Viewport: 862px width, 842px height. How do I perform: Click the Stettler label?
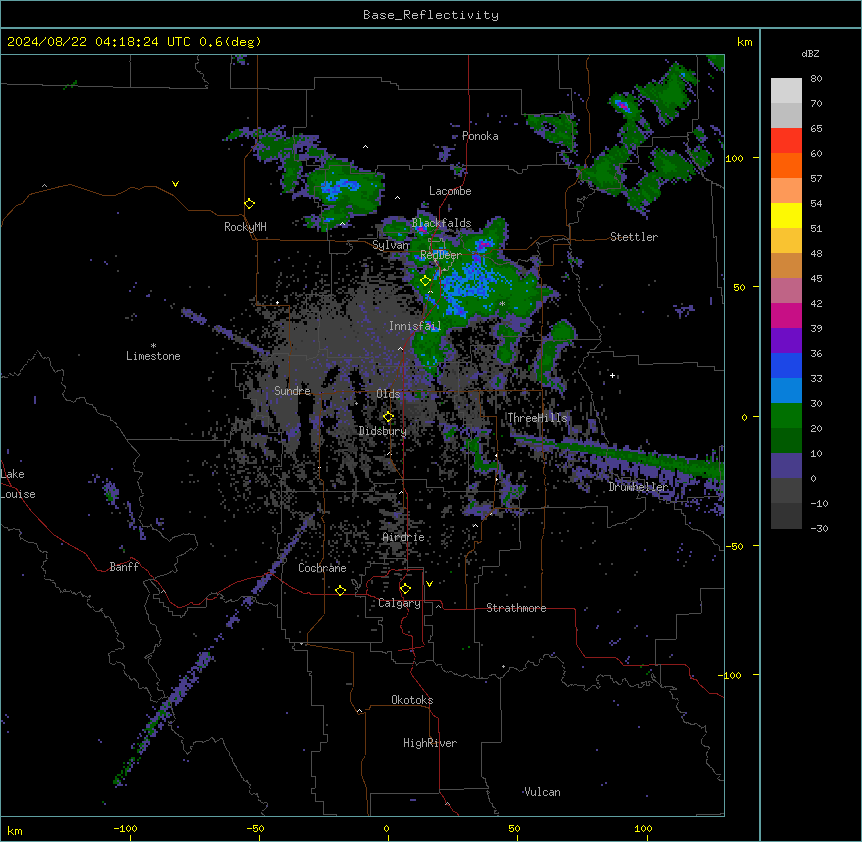pyautogui.click(x=634, y=237)
